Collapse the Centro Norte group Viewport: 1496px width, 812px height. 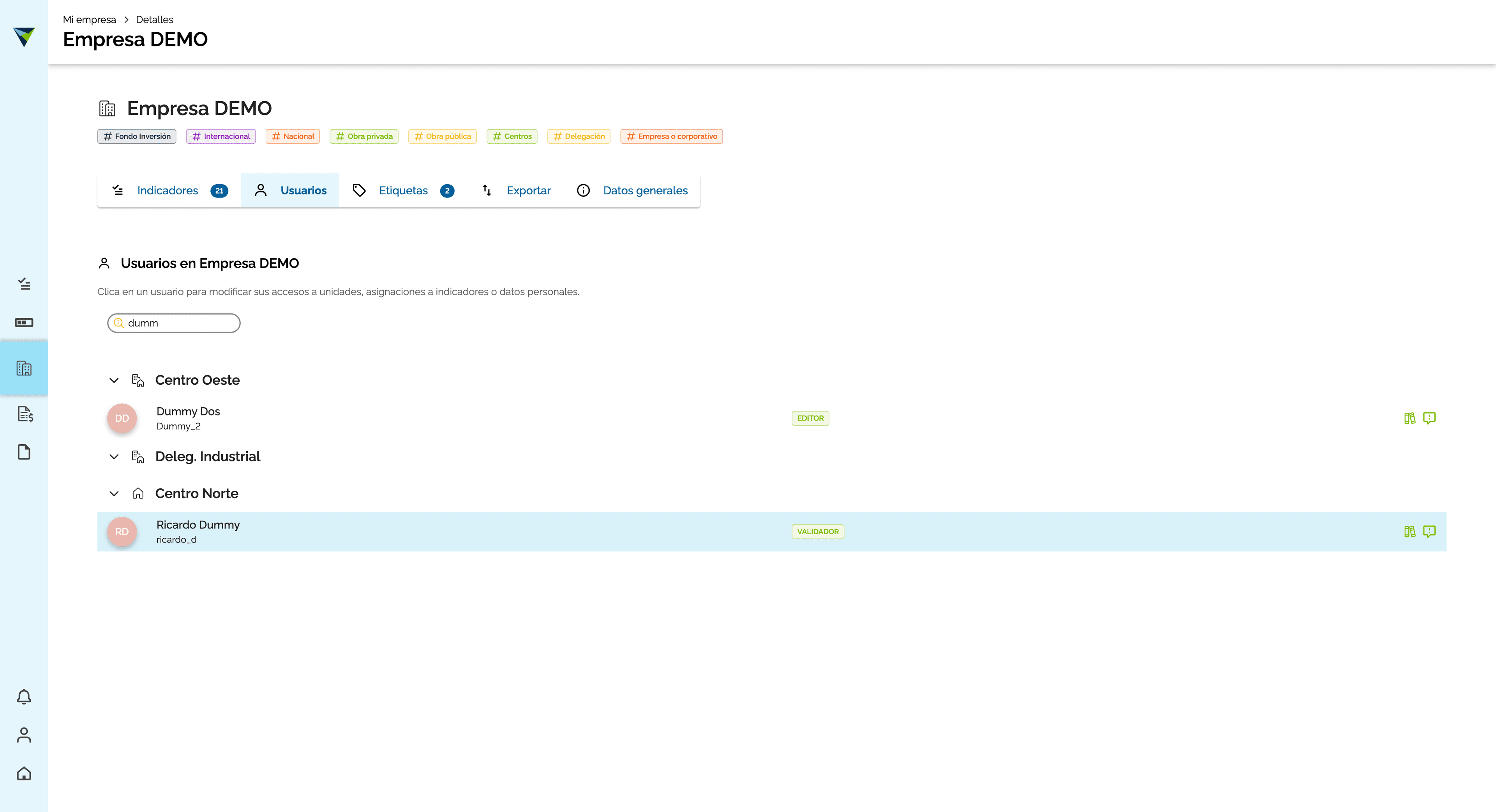click(x=114, y=493)
